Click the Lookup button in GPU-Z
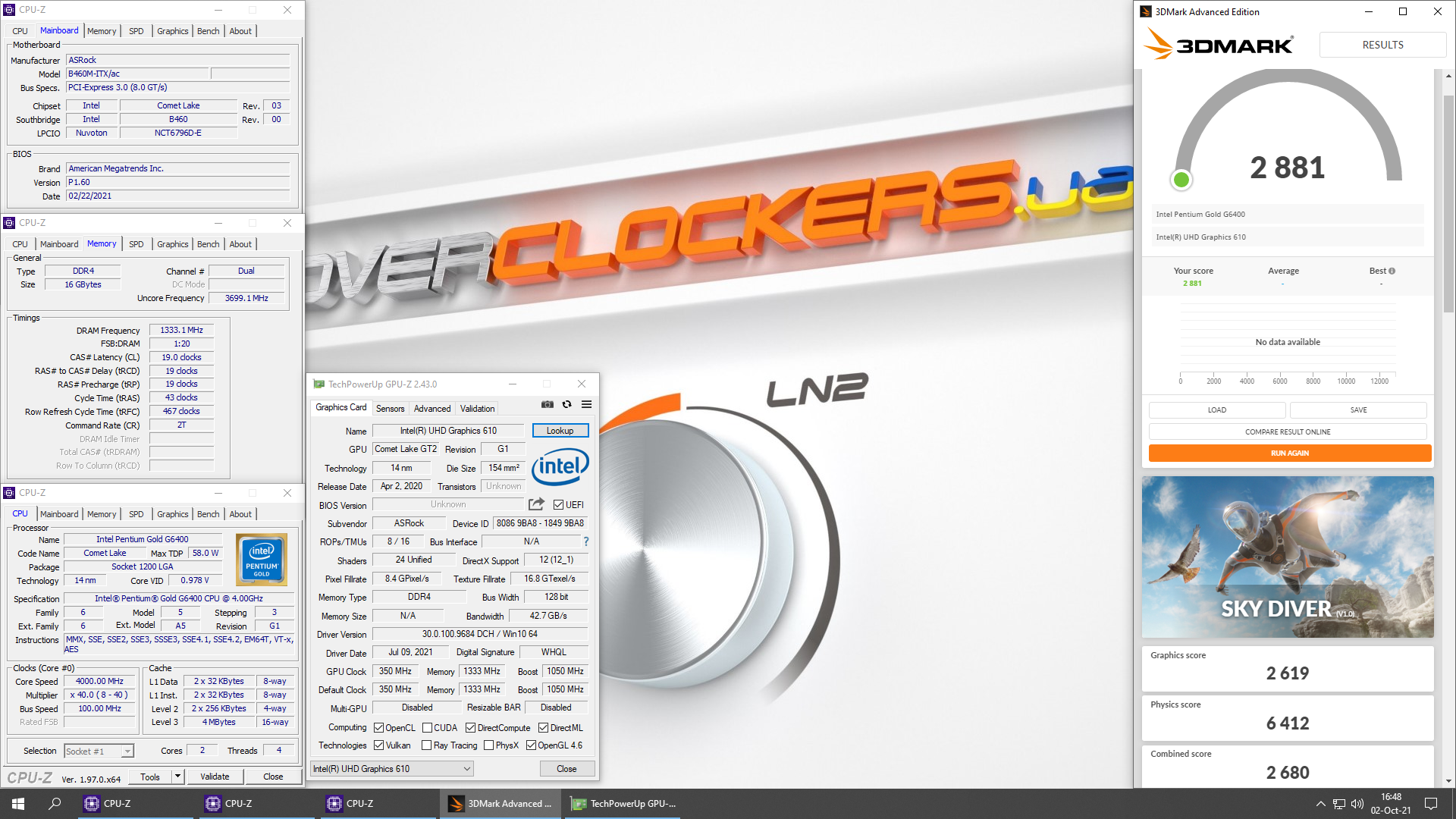The width and height of the screenshot is (1456, 819). (x=560, y=431)
